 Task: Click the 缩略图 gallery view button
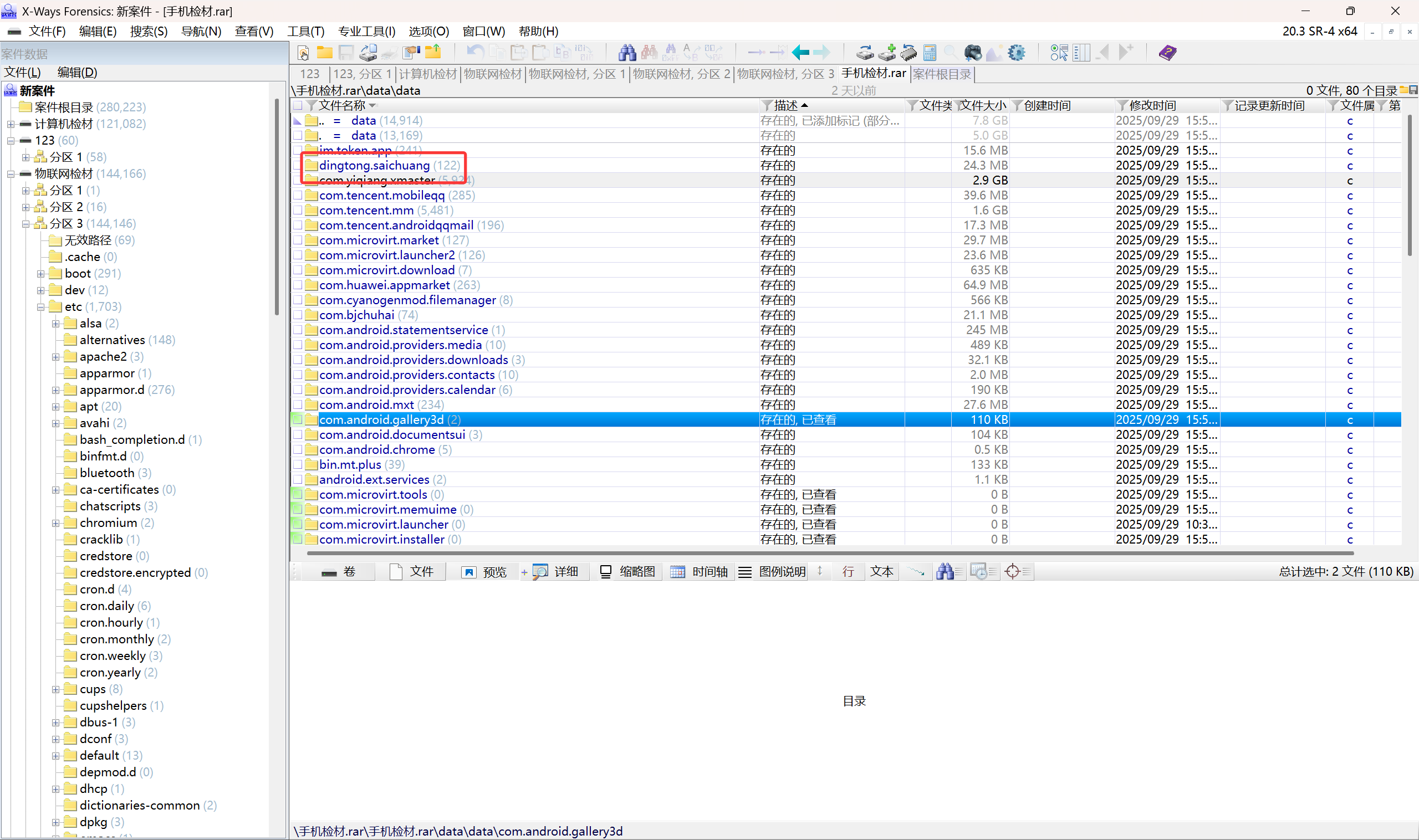(628, 572)
